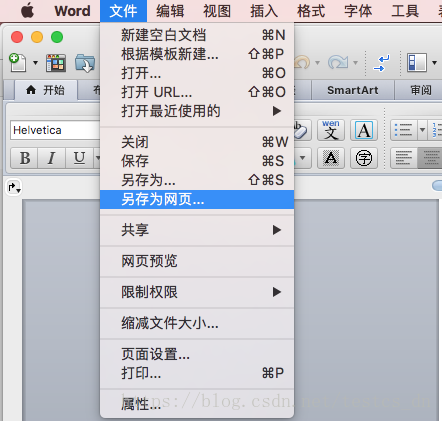This screenshot has height=421, width=442.
Task: Open 页面设置... from the file menu
Action: 197,354
